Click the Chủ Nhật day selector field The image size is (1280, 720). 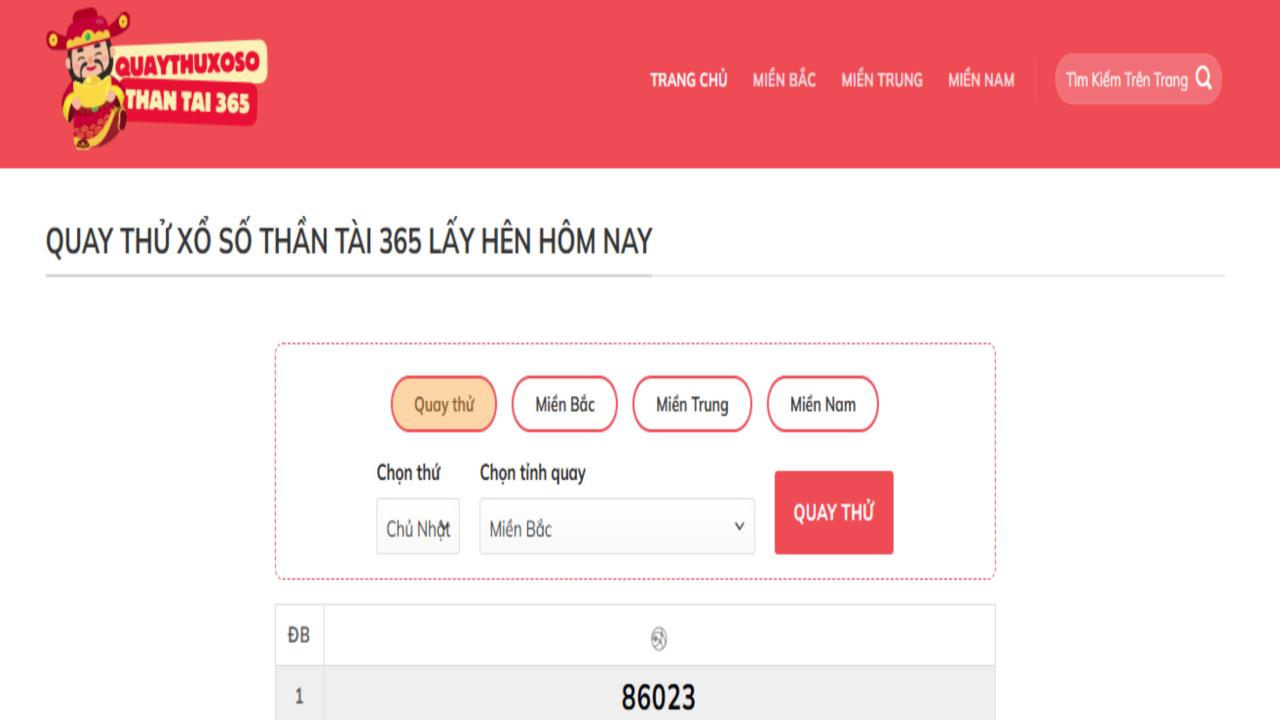(418, 527)
